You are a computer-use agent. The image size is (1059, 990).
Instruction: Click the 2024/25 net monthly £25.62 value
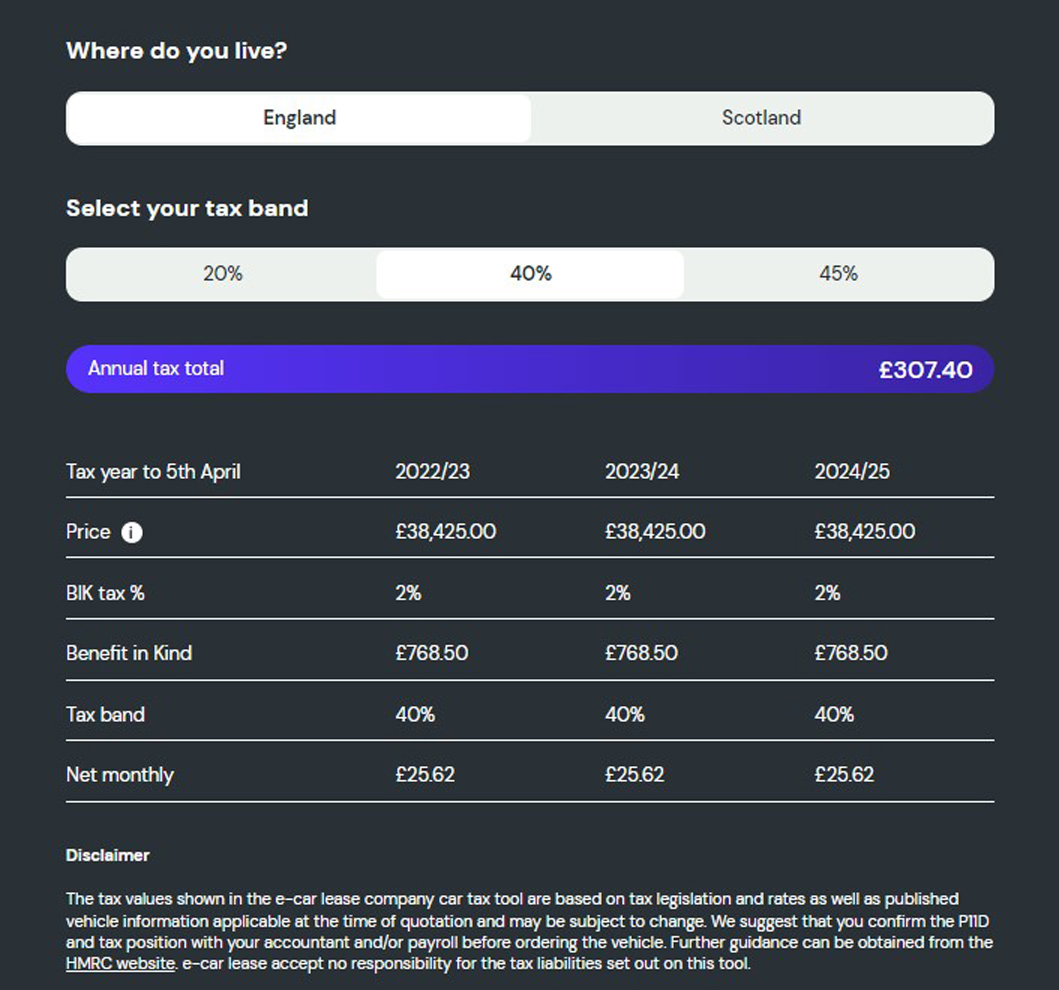point(844,775)
